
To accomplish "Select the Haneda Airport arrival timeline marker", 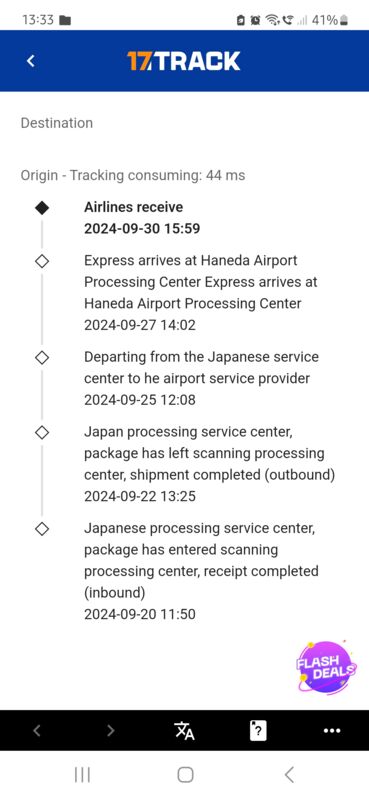I will [42, 261].
